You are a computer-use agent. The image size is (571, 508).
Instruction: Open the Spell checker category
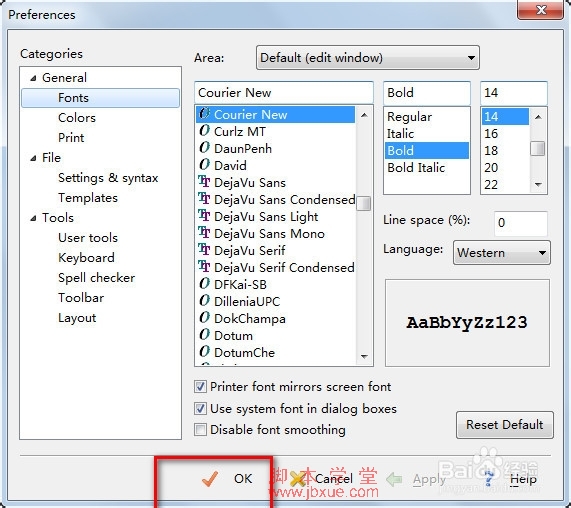coord(97,278)
